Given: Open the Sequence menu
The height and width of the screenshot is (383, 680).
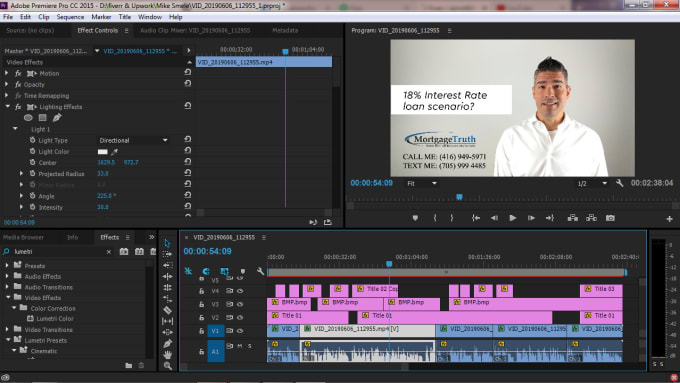Looking at the screenshot, I should (x=70, y=17).
